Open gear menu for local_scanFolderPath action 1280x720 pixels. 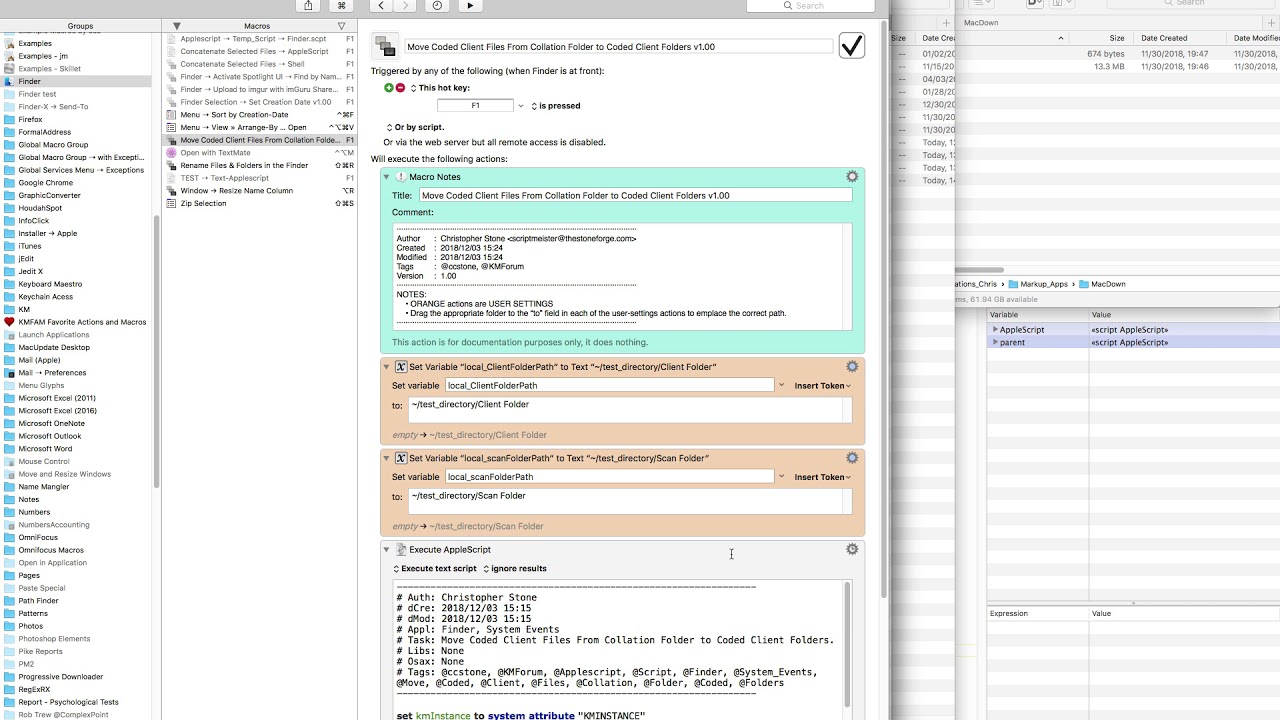(852, 458)
